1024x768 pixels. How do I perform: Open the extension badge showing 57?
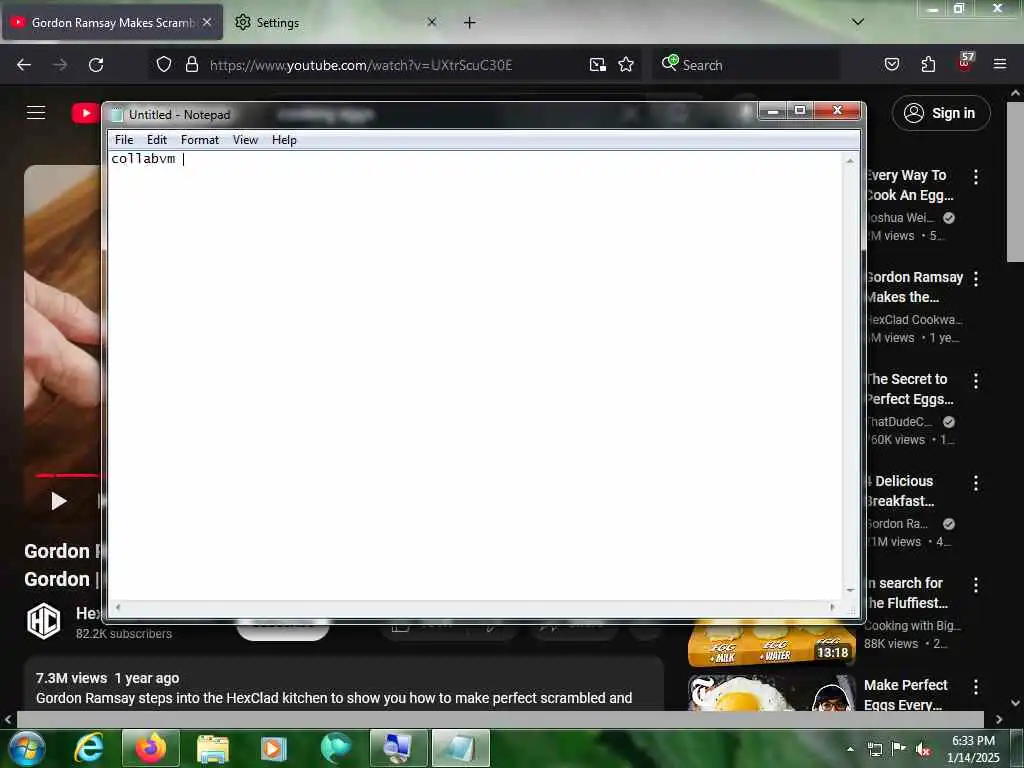[965, 62]
